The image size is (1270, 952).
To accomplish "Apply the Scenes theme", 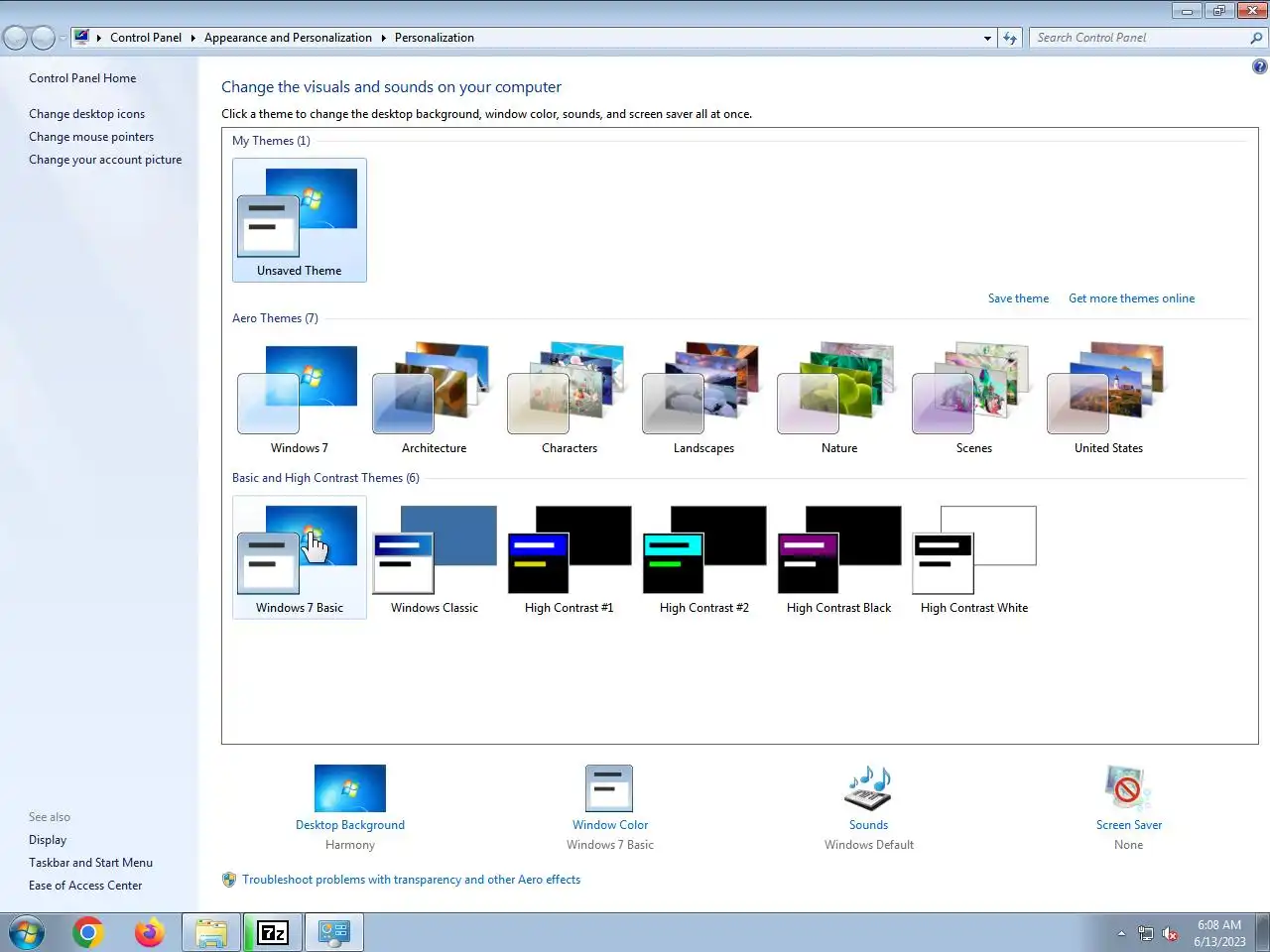I will click(x=973, y=399).
